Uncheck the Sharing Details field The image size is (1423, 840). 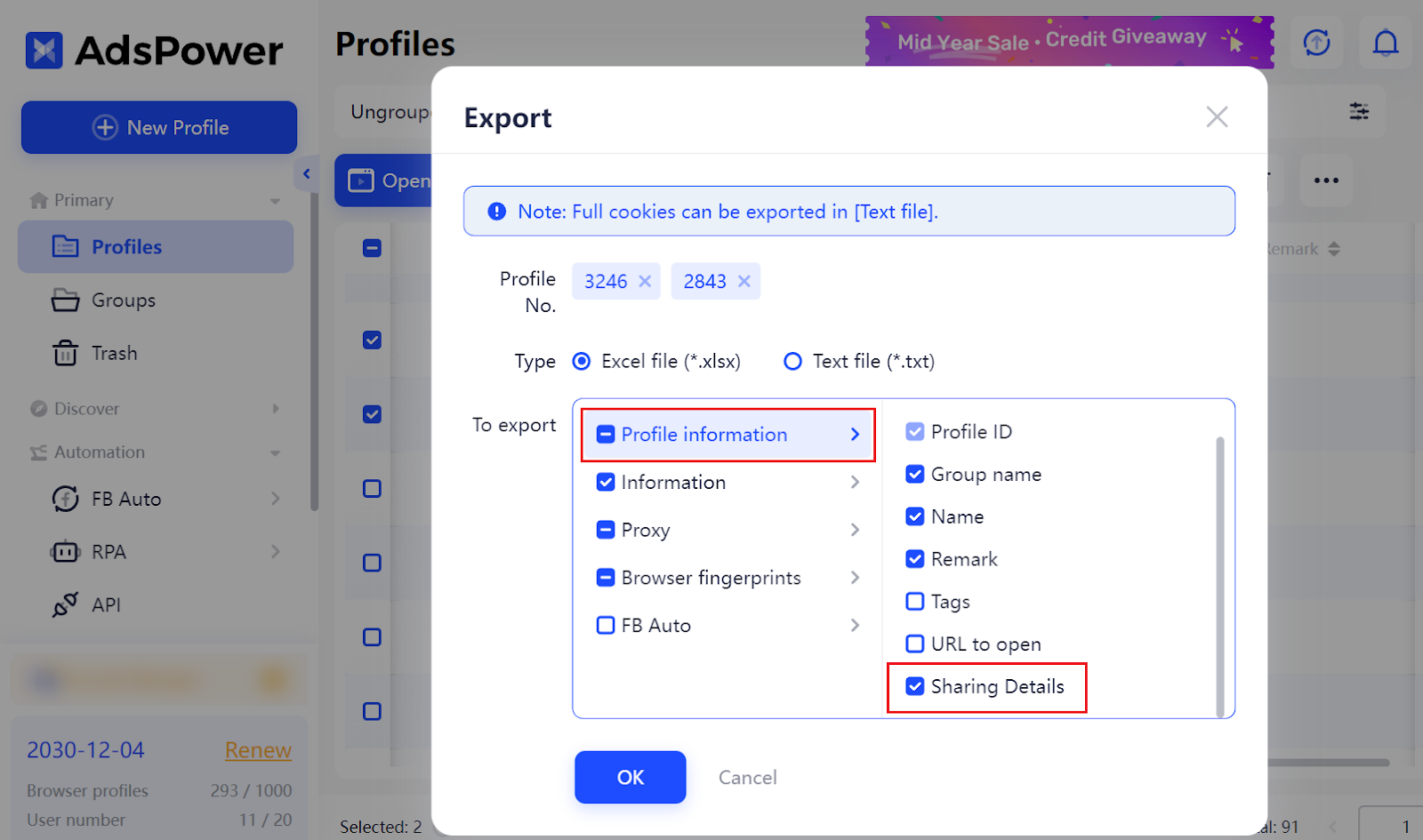(915, 686)
